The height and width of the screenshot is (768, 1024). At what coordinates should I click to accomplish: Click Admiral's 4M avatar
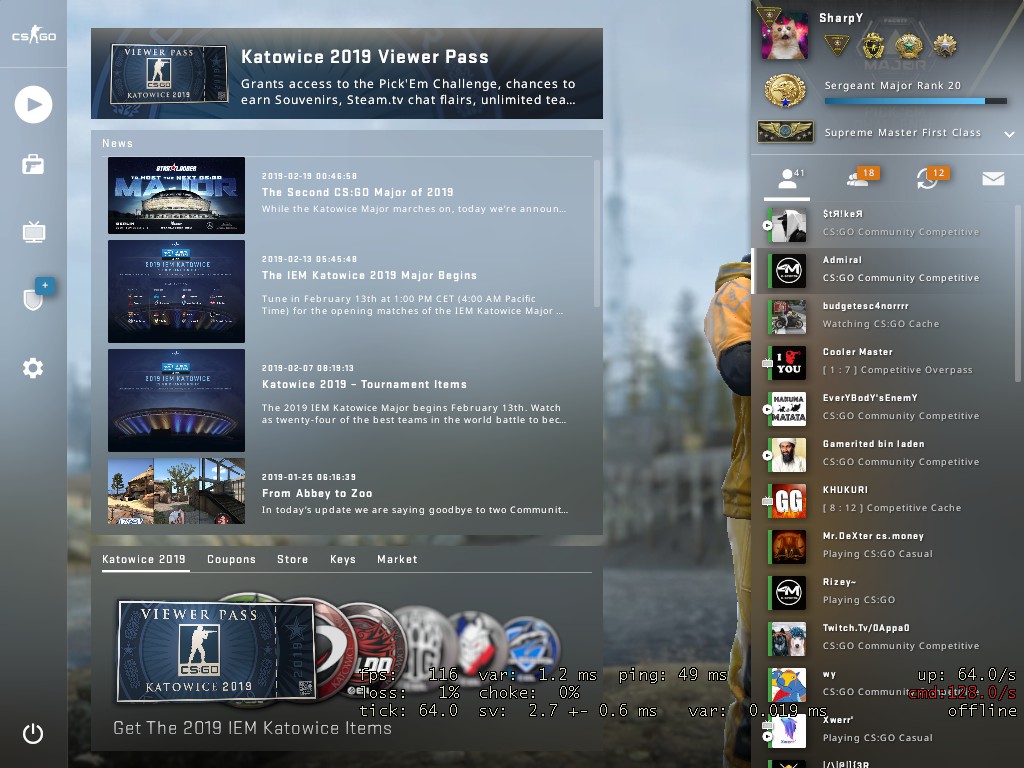pos(788,270)
